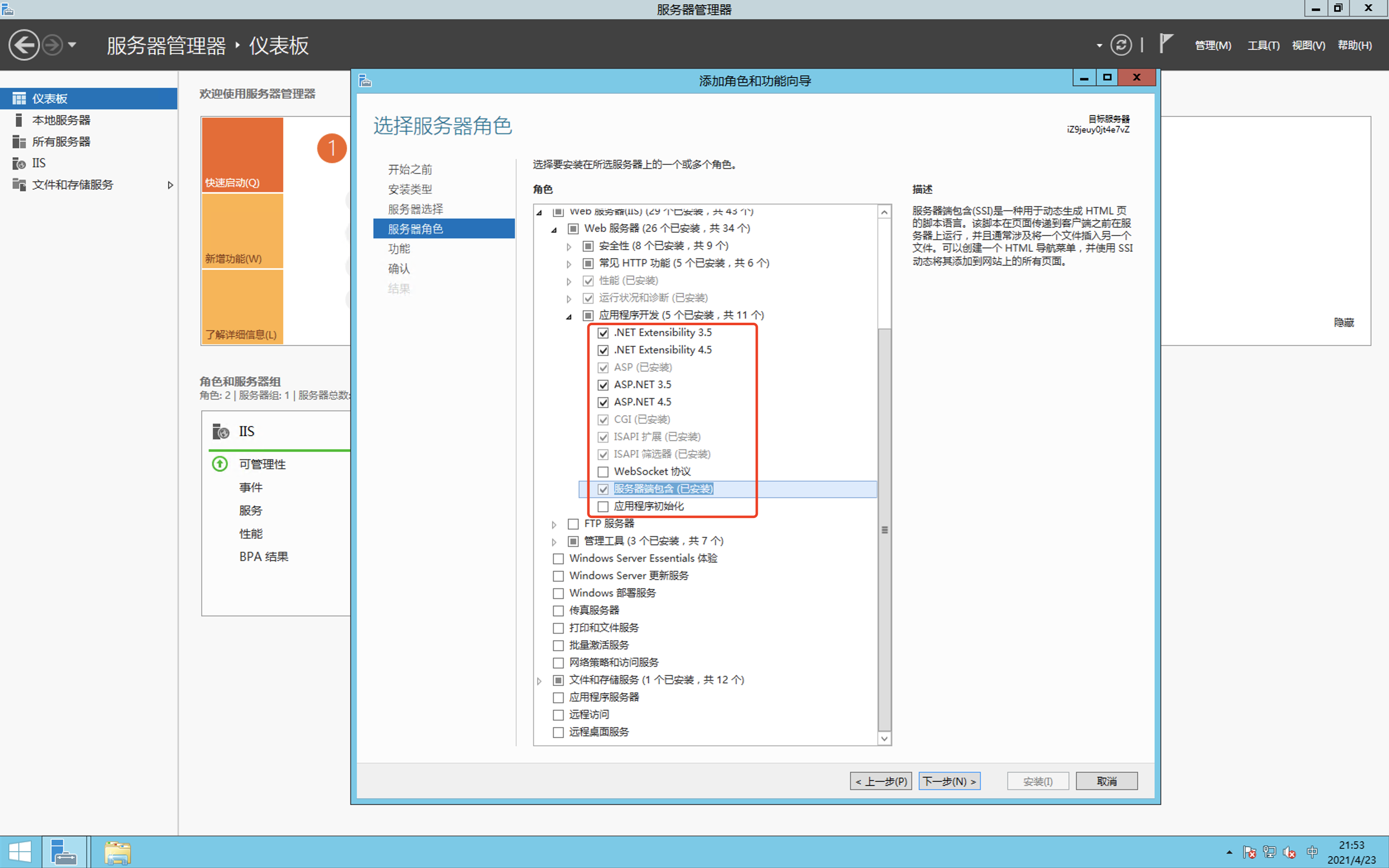Open 本地服务器 in the sidebar

61,120
